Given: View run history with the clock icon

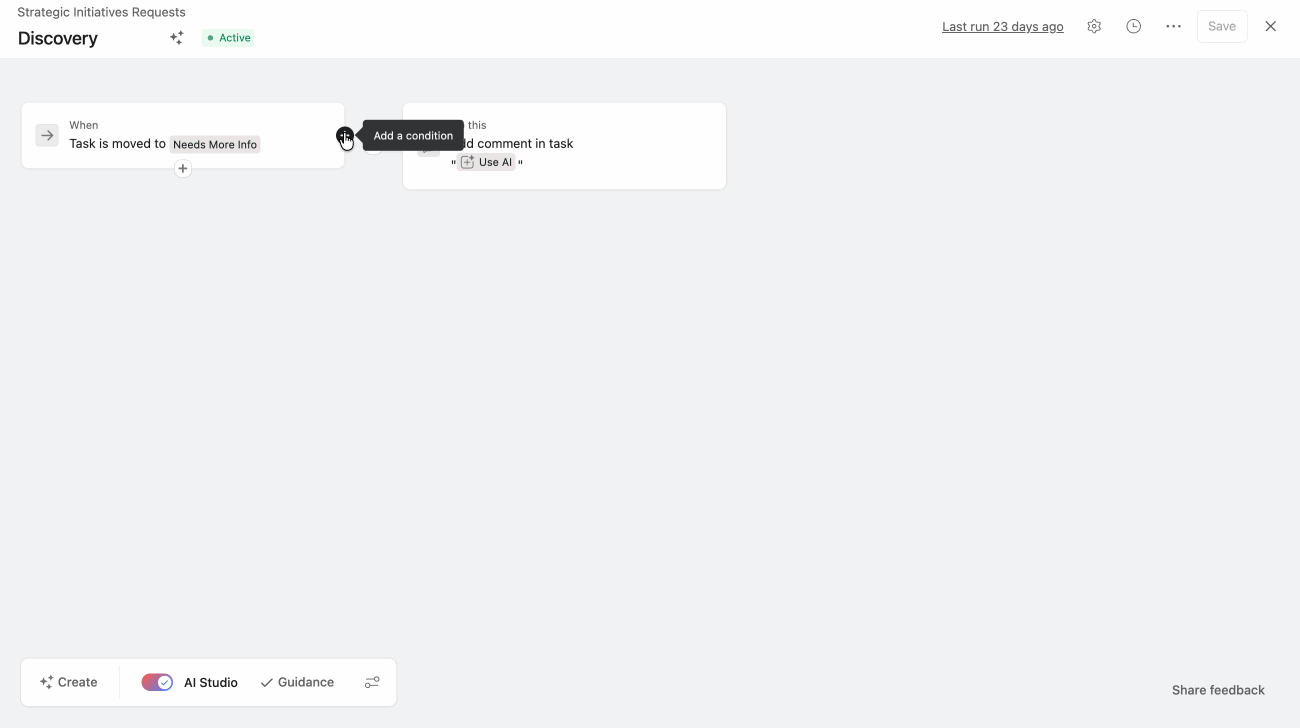Looking at the screenshot, I should tap(1133, 27).
